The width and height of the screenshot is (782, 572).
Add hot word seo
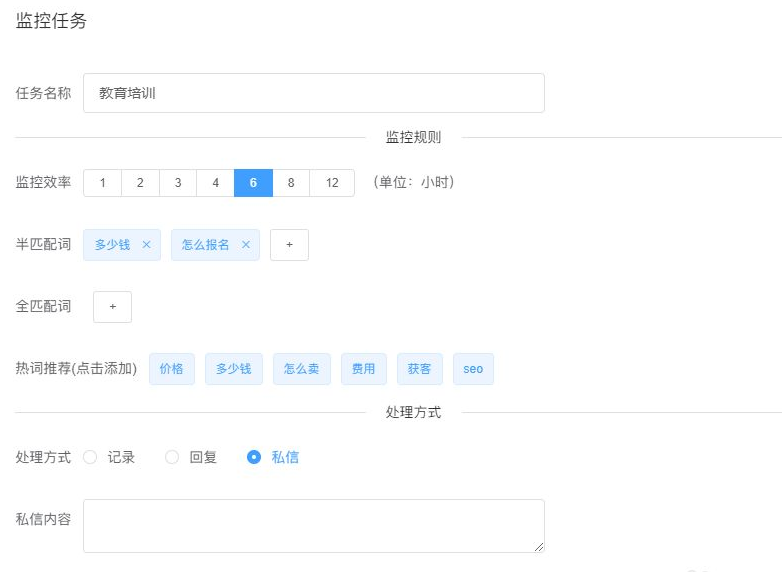[473, 369]
